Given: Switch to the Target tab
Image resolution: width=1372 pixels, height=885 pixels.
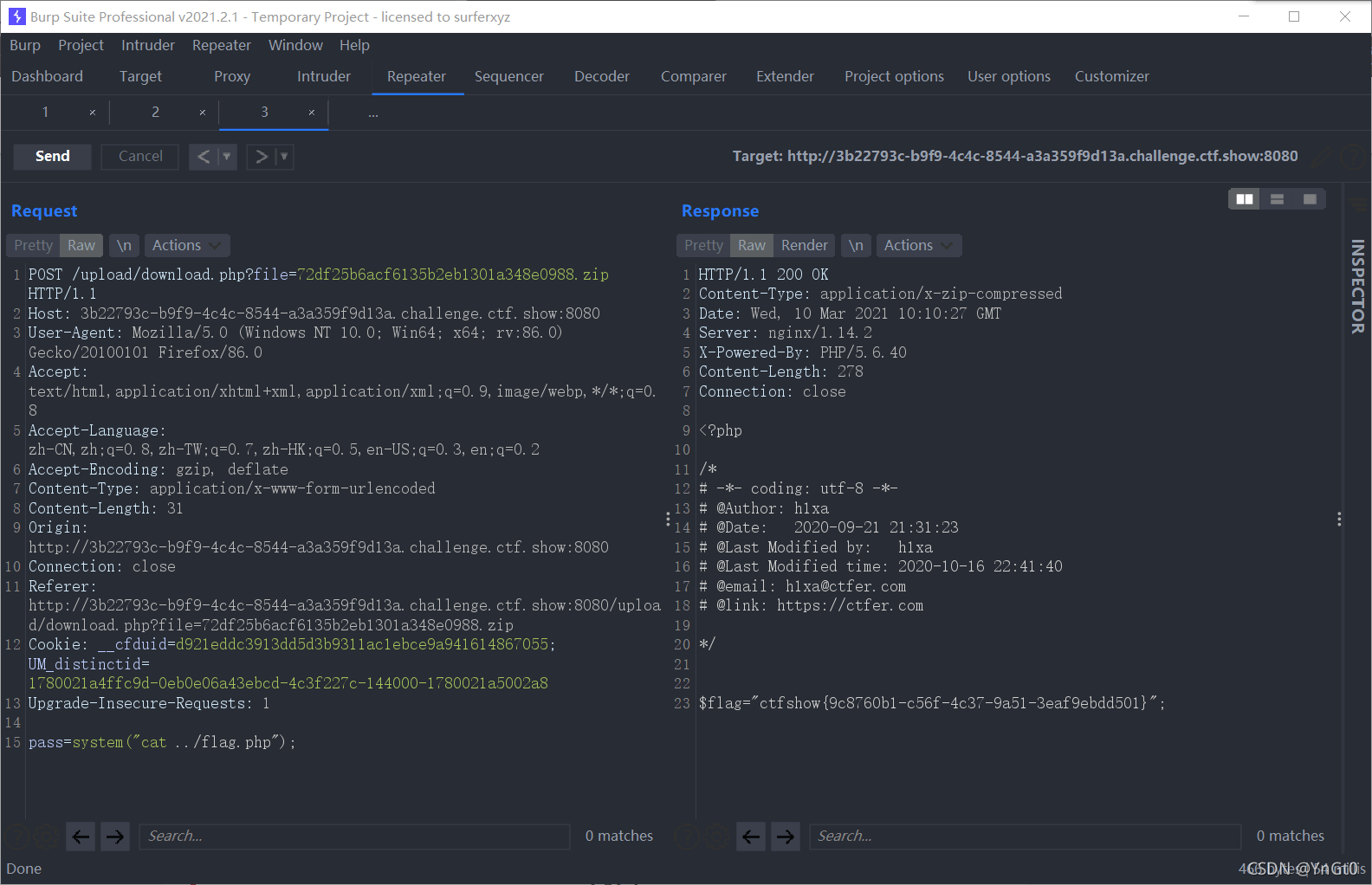Looking at the screenshot, I should tap(140, 76).
